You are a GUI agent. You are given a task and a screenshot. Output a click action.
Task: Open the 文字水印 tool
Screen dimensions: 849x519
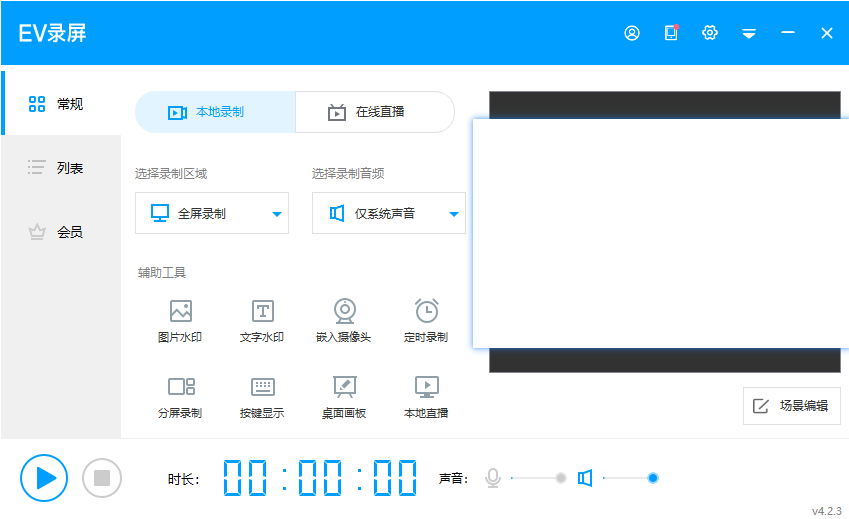[262, 321]
